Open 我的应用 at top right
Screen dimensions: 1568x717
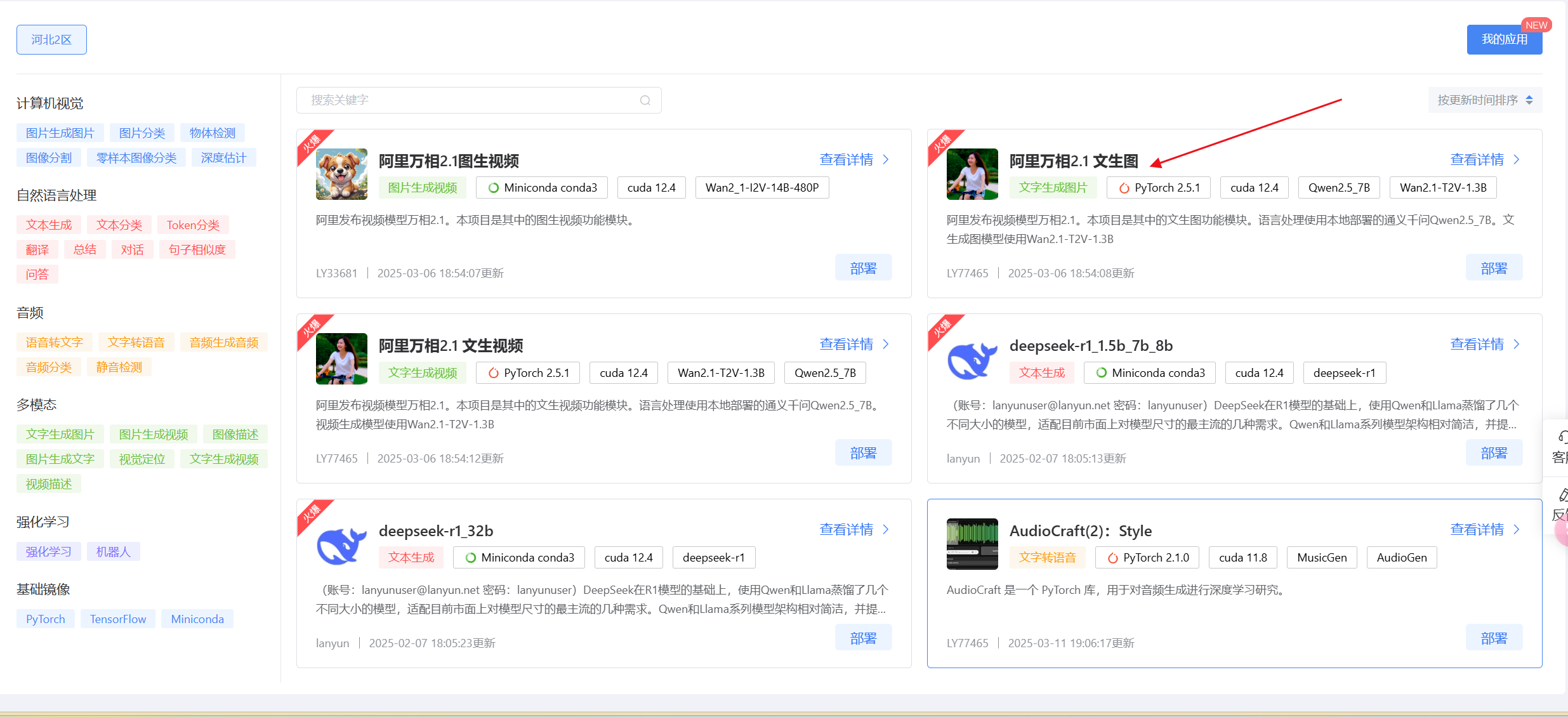tap(1505, 39)
